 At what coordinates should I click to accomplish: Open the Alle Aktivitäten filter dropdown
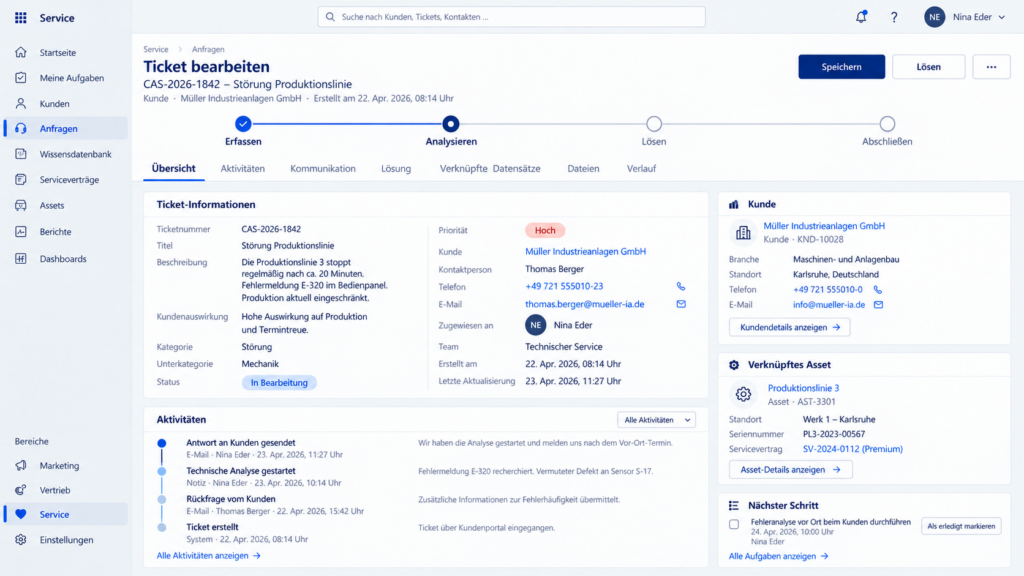point(656,420)
